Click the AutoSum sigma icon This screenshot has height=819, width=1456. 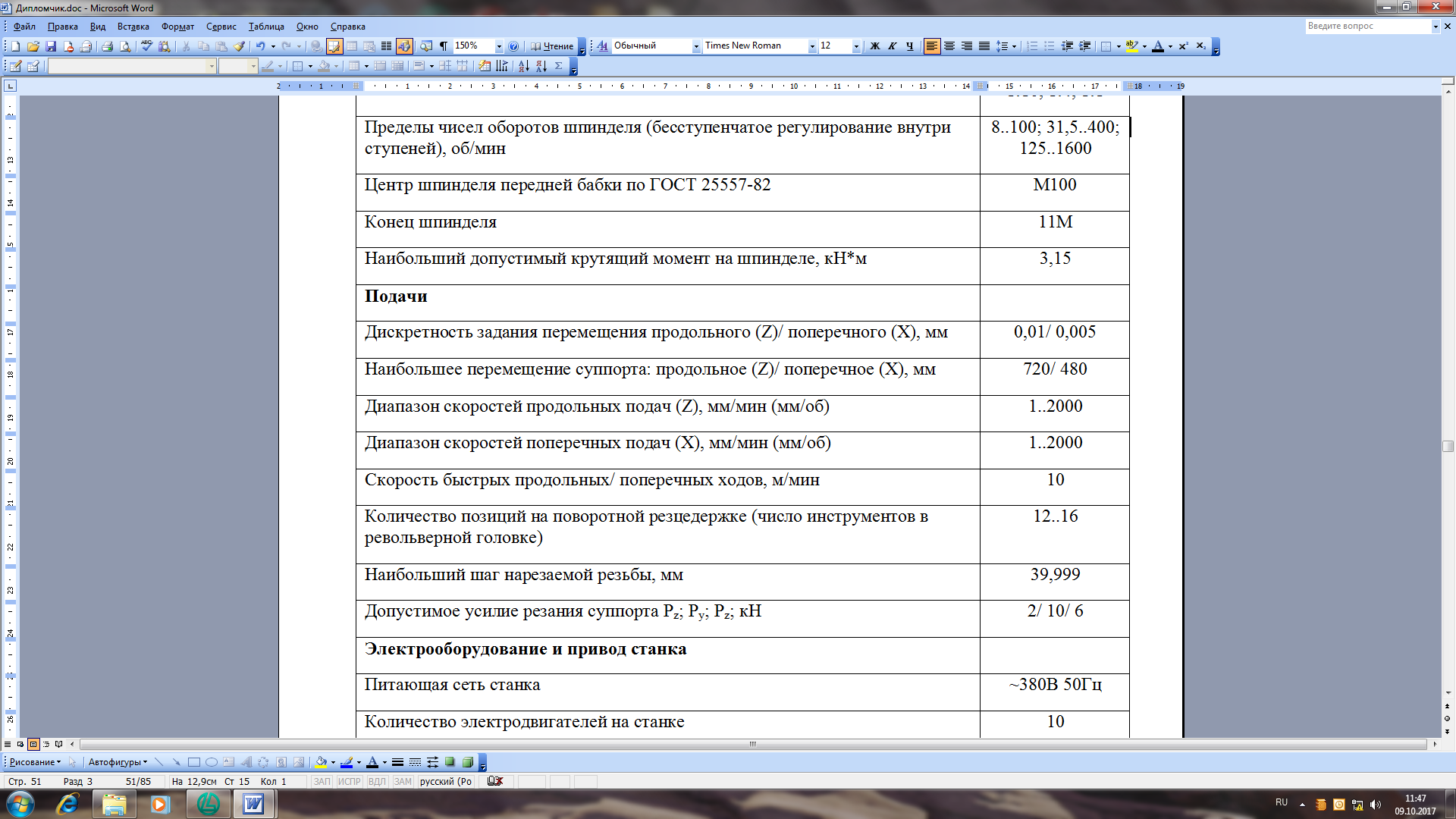559,66
